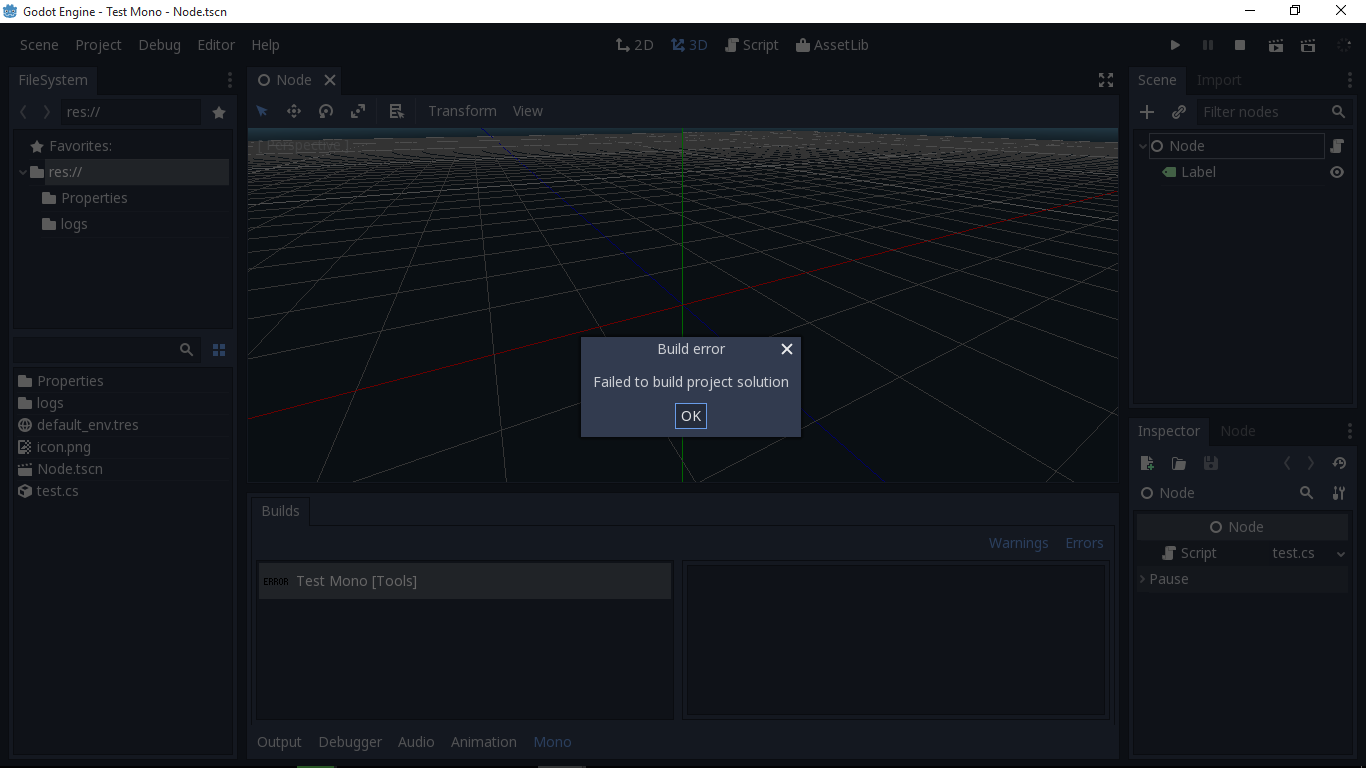Instance a scene using the link icon
The height and width of the screenshot is (768, 1366).
[1179, 112]
